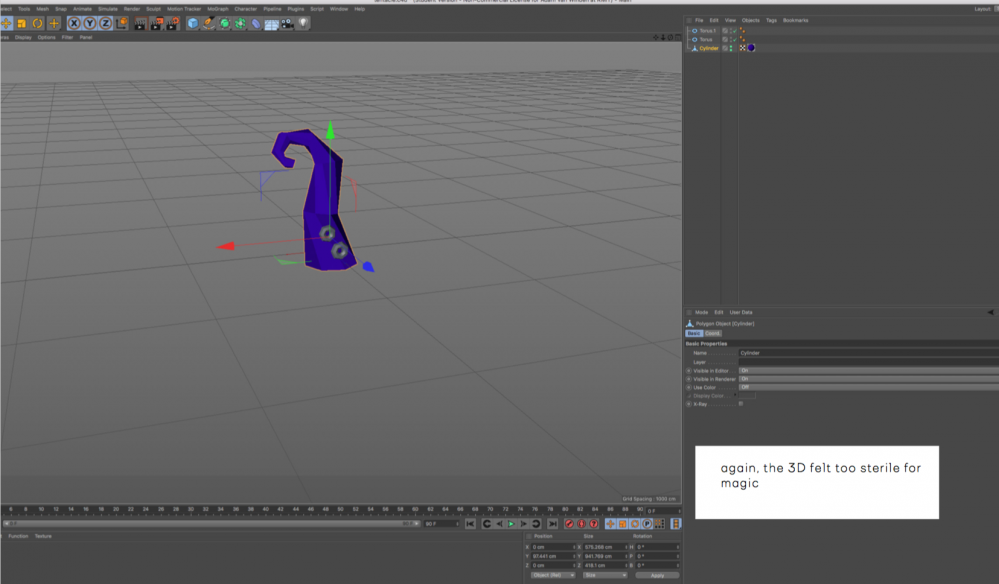
Task: Add a Cube primitive object
Action: coord(192,24)
